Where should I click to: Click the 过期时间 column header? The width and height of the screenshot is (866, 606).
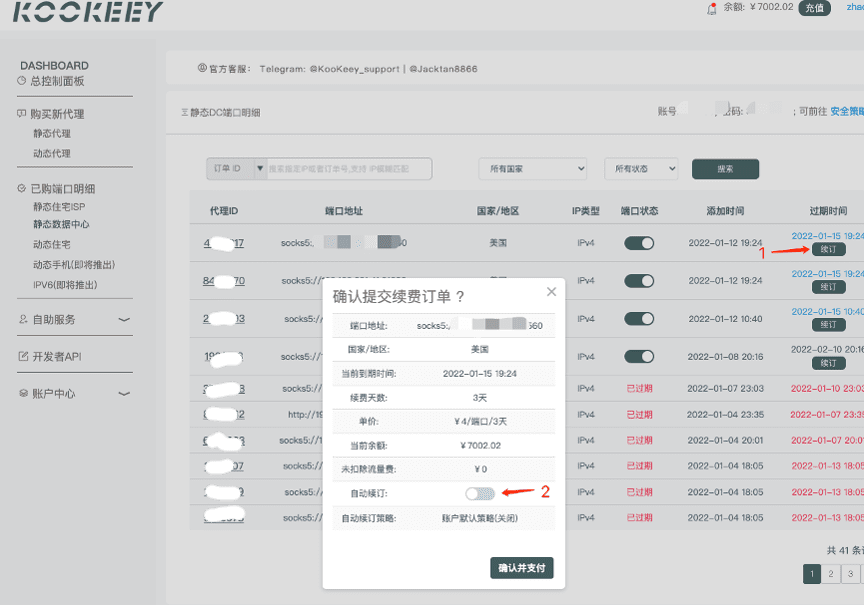tap(828, 211)
